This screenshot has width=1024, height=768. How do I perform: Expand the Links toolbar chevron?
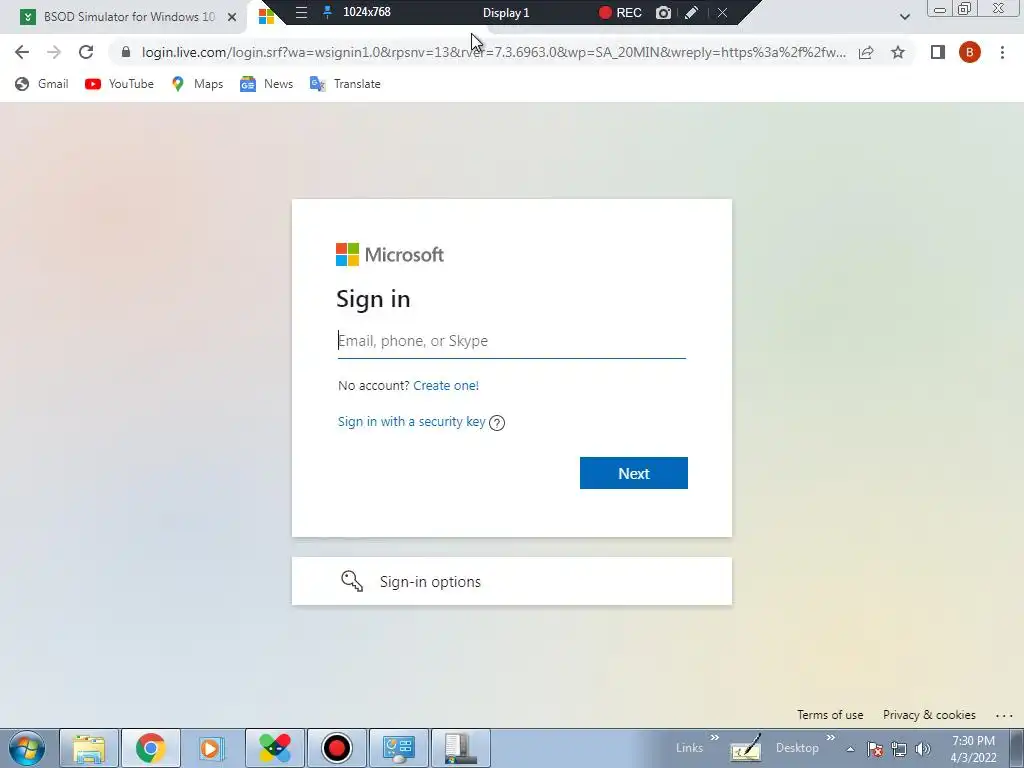(x=714, y=738)
